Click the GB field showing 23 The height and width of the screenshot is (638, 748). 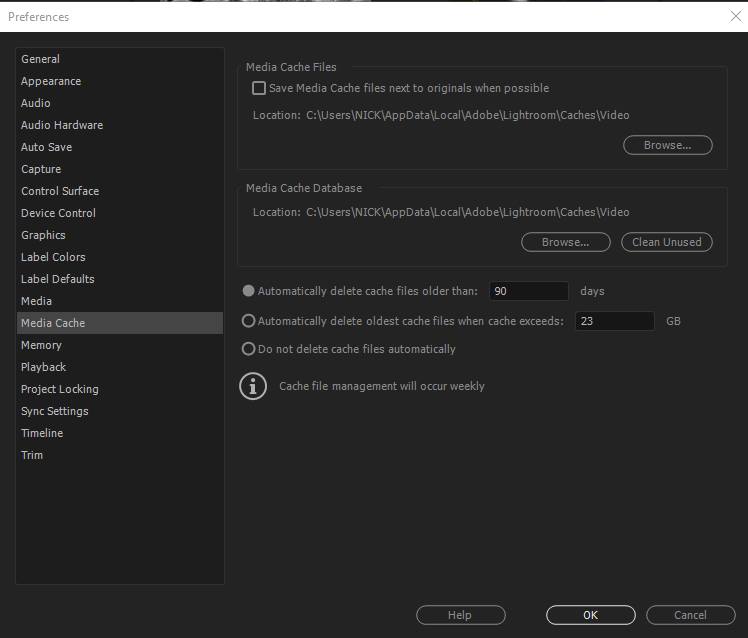pos(614,321)
